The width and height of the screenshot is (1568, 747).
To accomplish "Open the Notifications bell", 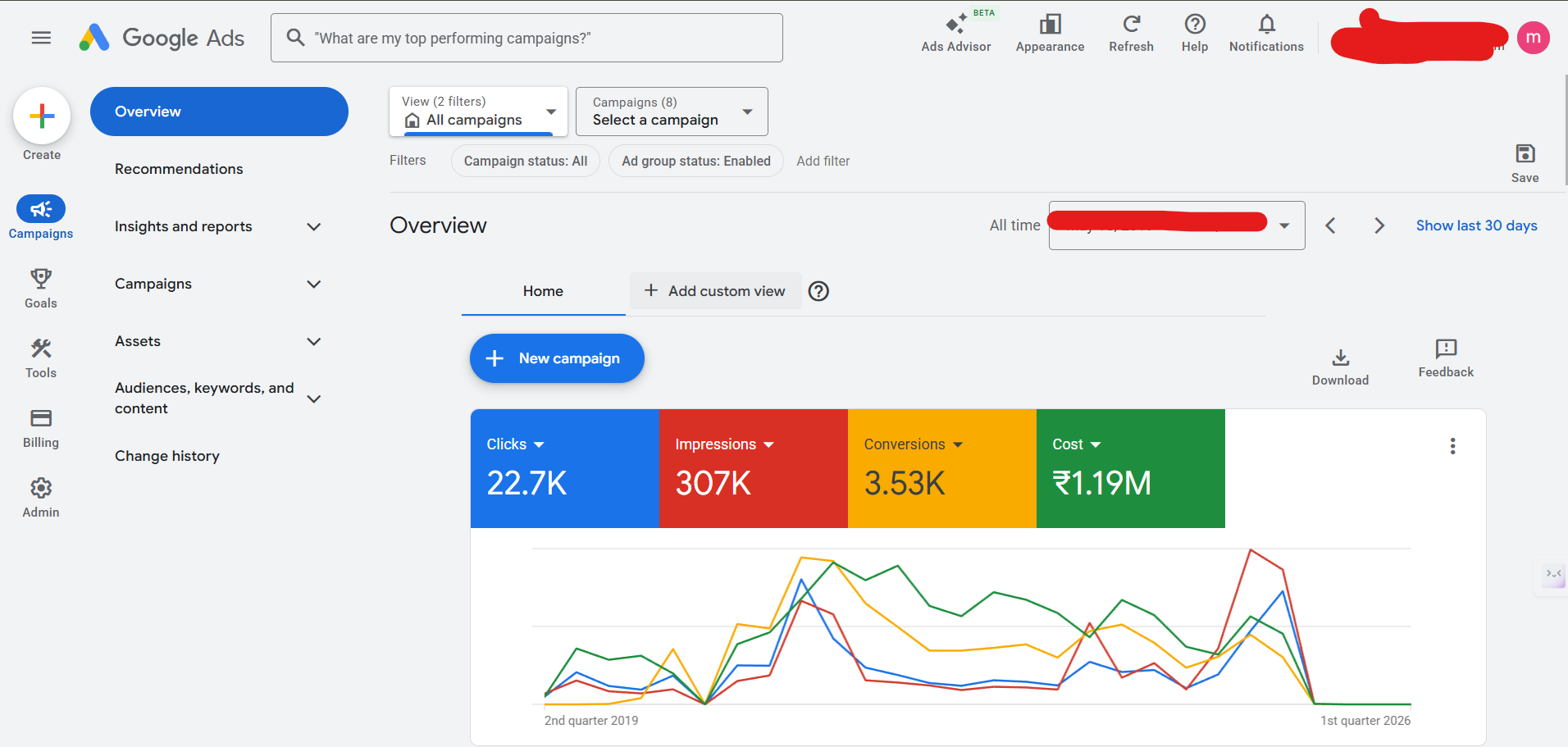I will click(x=1266, y=25).
